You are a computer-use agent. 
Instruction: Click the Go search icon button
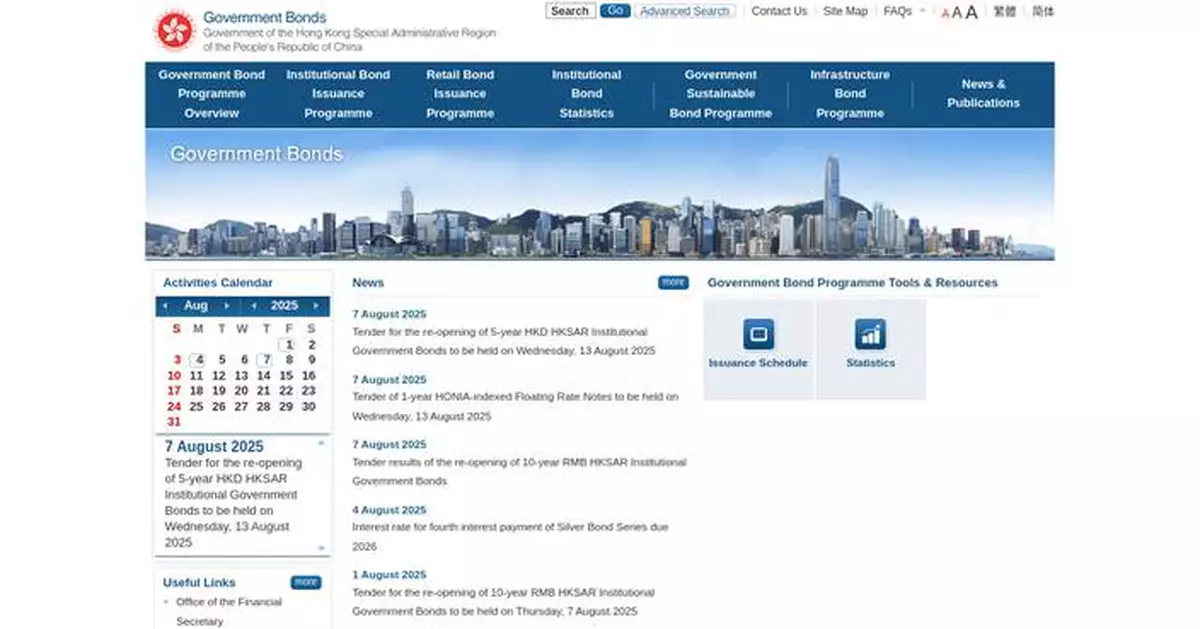point(615,10)
